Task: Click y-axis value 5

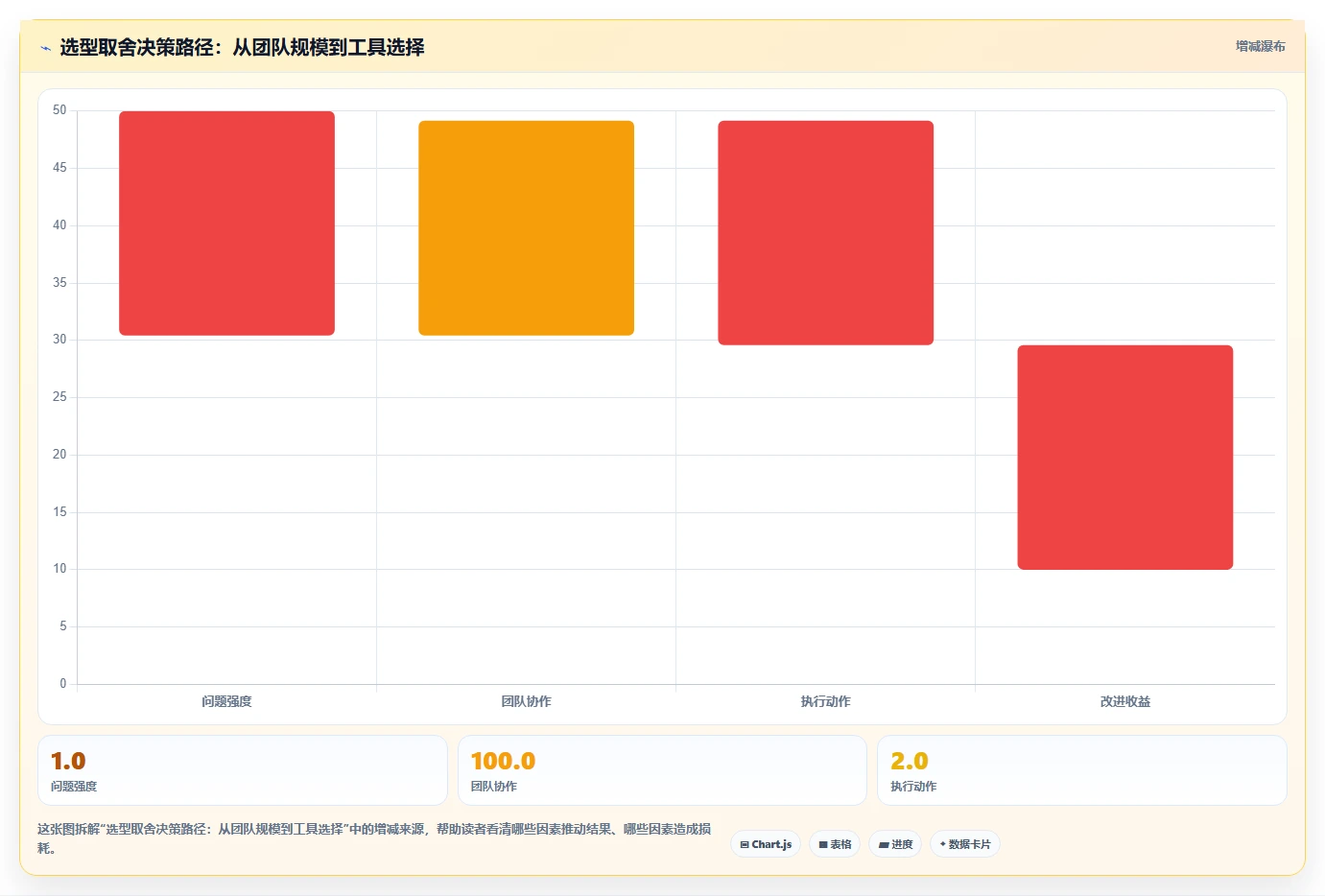Action: [63, 626]
